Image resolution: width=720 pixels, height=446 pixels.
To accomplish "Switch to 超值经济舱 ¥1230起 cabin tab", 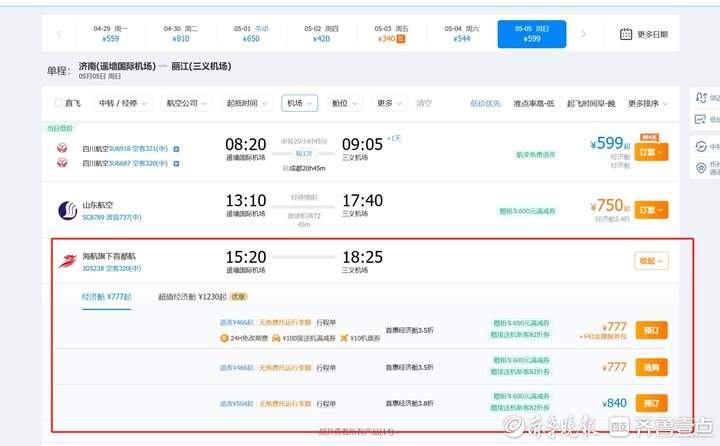I will tap(202, 297).
